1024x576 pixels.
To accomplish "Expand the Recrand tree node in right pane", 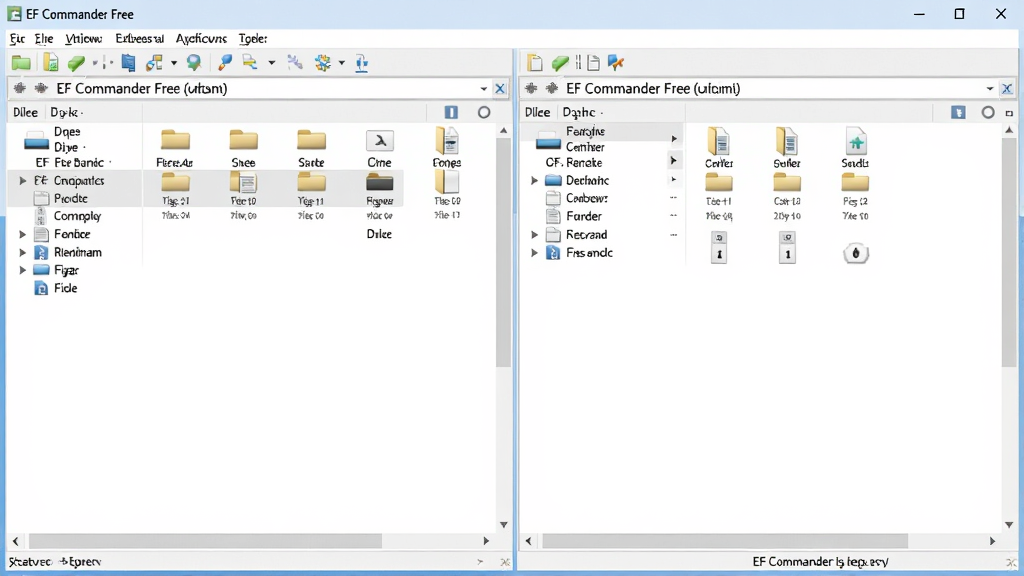I will (x=535, y=234).
